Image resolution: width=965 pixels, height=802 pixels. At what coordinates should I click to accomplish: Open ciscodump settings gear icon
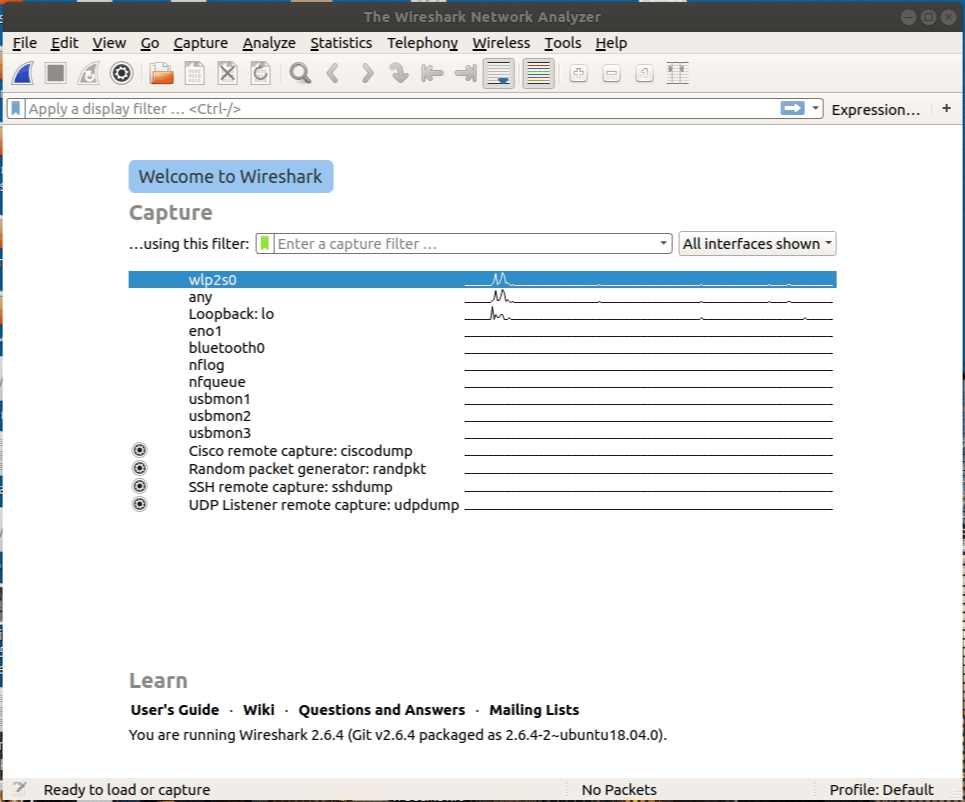[140, 451]
